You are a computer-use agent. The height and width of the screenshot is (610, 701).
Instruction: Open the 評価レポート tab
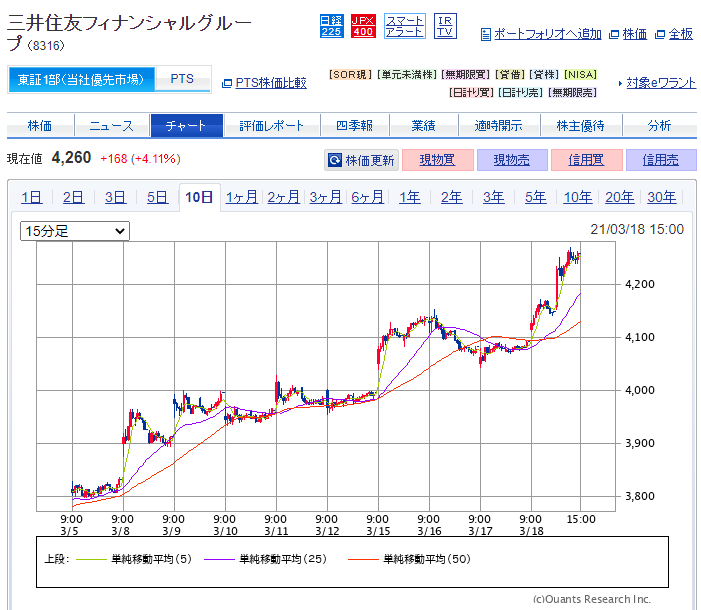(x=271, y=126)
